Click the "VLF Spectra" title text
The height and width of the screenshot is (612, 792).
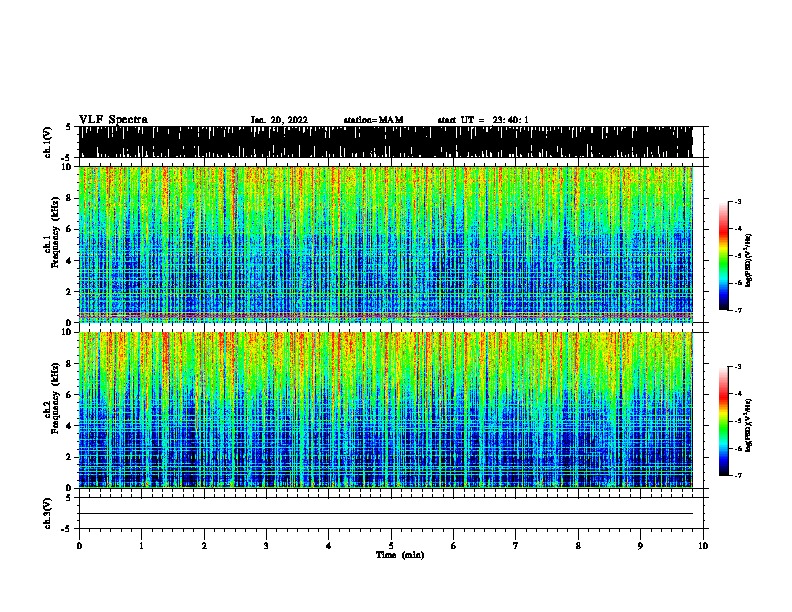(x=113, y=120)
